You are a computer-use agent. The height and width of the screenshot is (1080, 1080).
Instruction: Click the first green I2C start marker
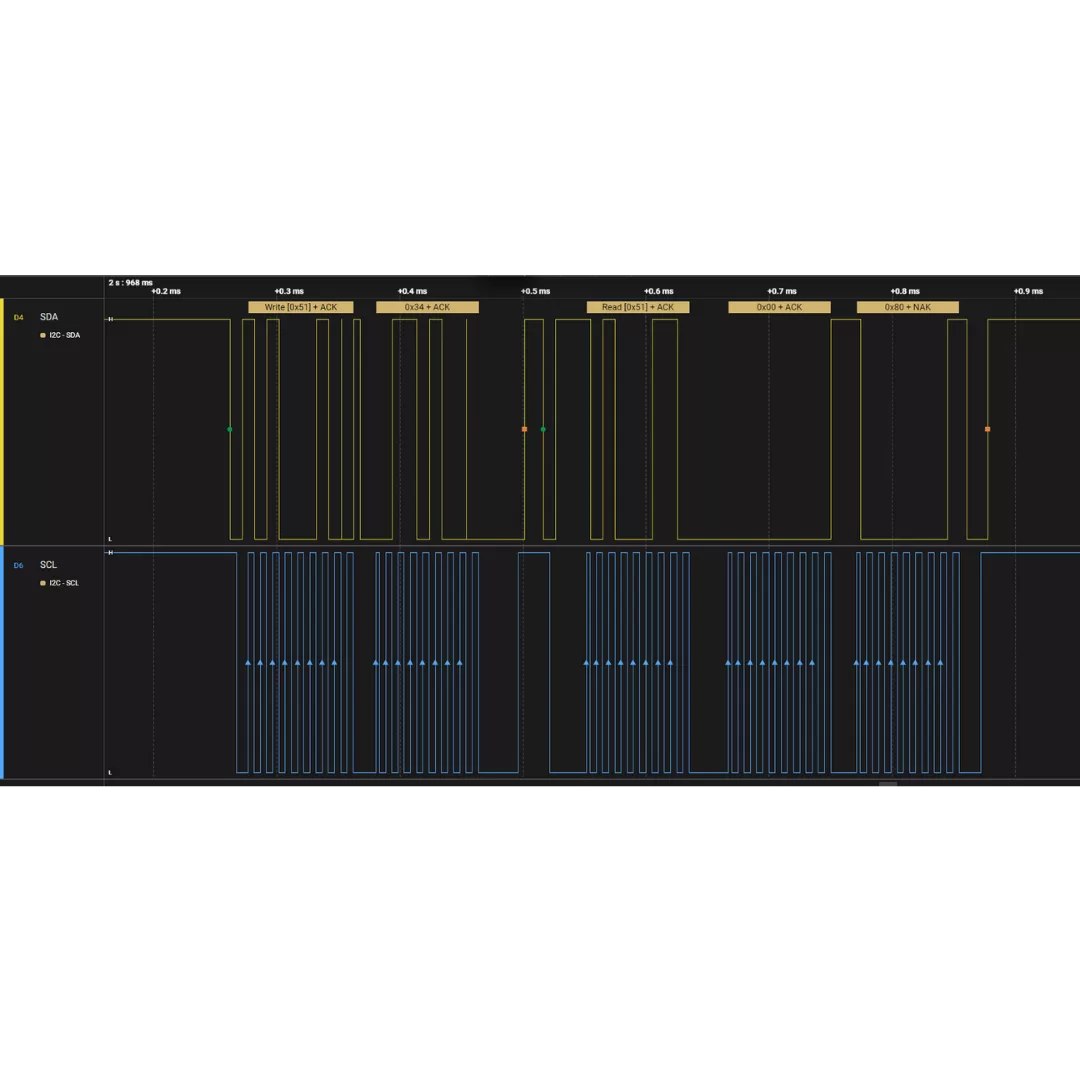tap(229, 429)
